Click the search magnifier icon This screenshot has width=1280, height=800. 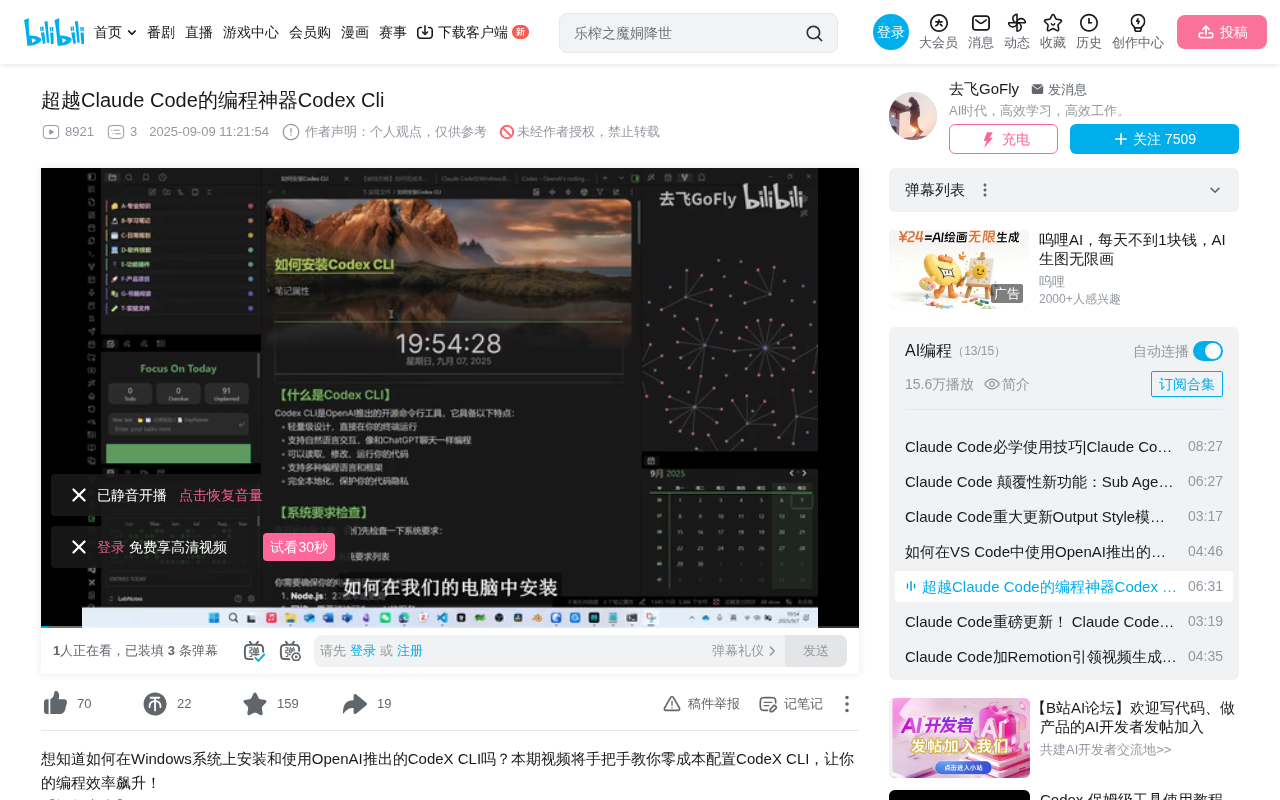(x=814, y=33)
